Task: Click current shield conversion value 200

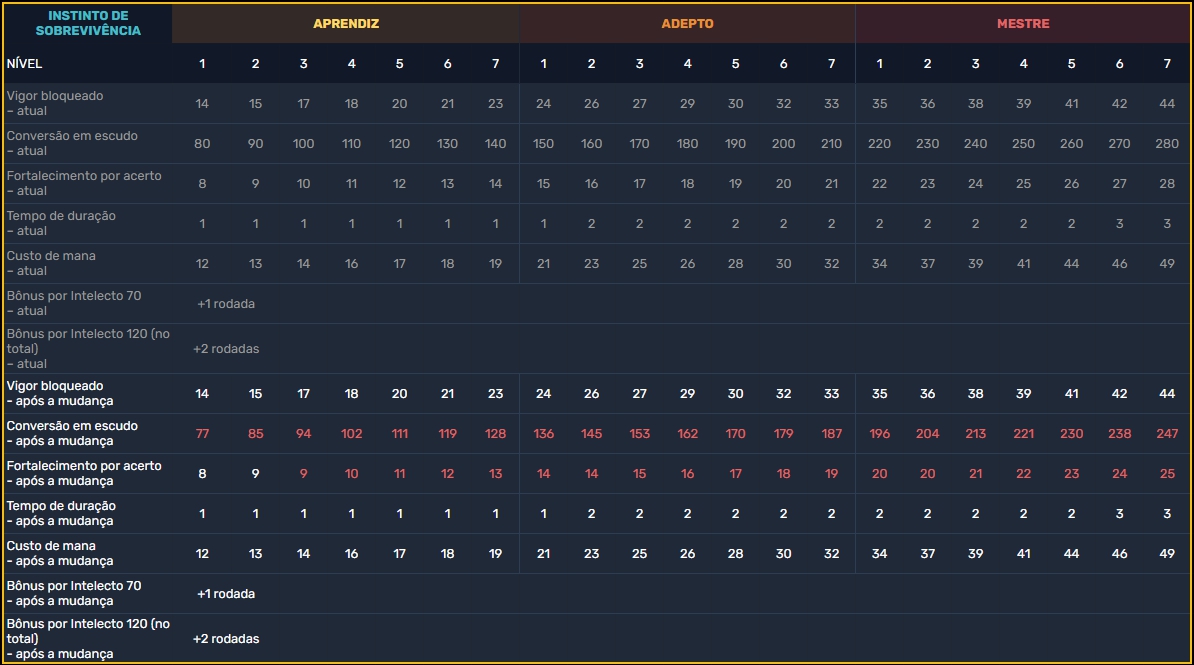Action: 783,144
